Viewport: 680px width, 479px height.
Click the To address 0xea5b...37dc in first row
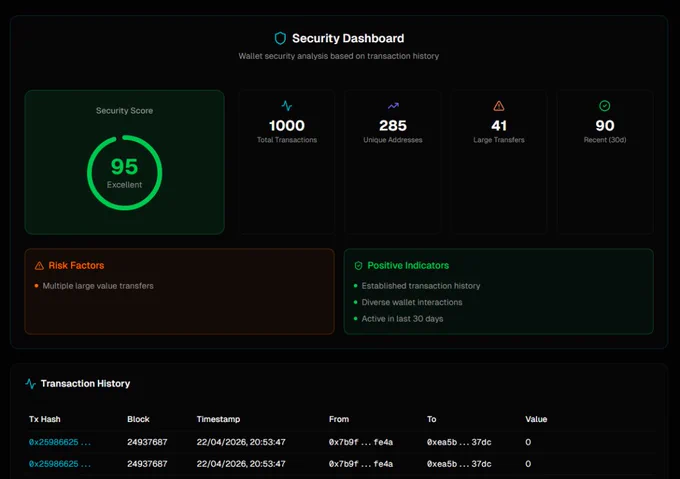coord(459,442)
